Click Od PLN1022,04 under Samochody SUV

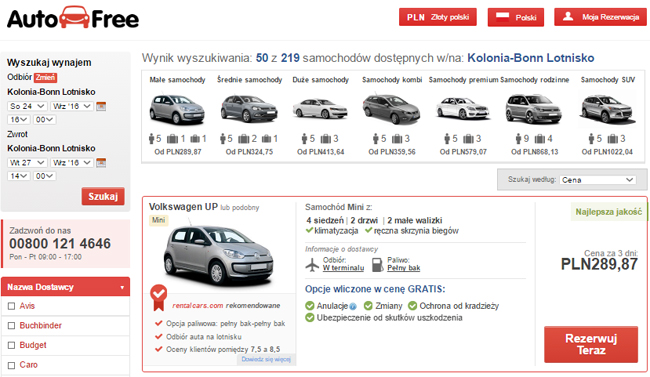(x=607, y=152)
